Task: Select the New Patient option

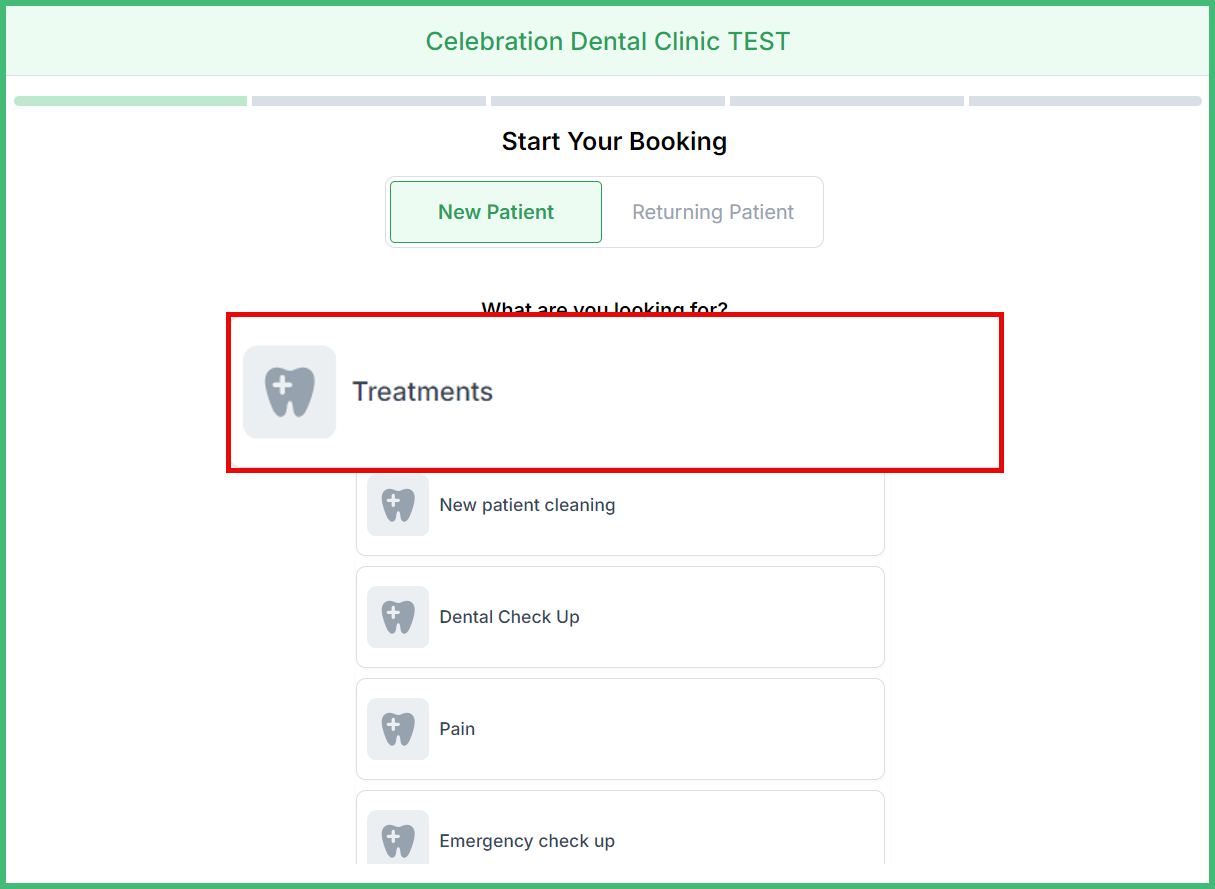Action: [x=495, y=212]
